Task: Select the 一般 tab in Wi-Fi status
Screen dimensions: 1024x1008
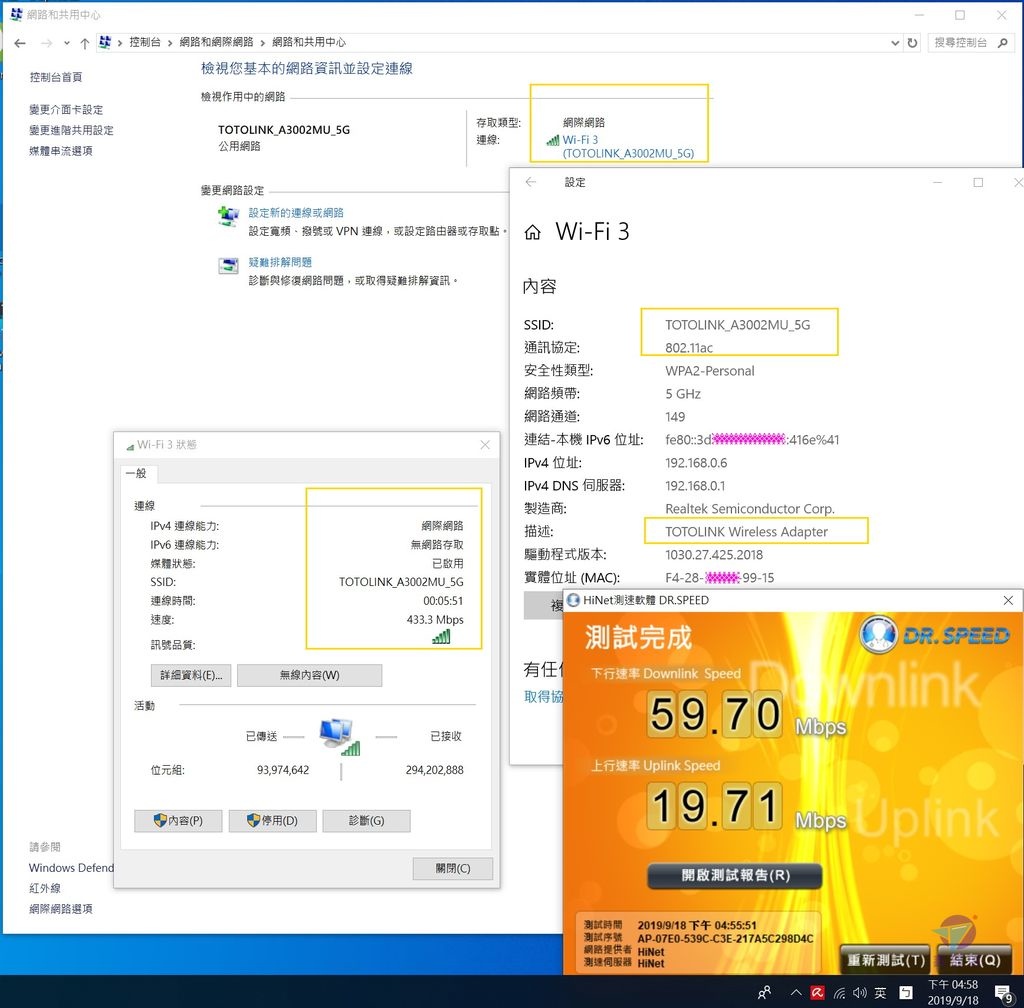Action: (136, 473)
